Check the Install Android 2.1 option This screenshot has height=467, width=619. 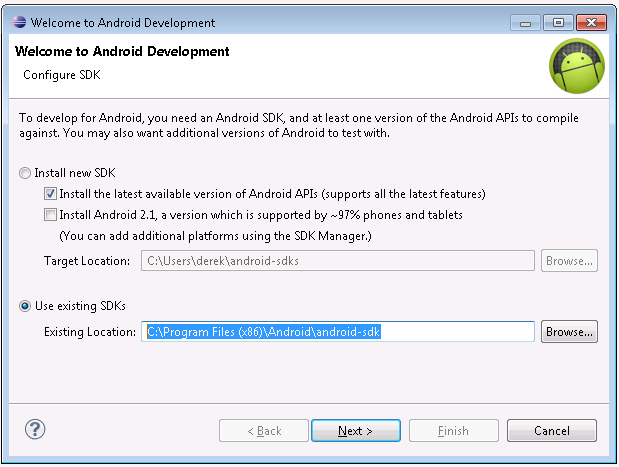[x=50, y=215]
